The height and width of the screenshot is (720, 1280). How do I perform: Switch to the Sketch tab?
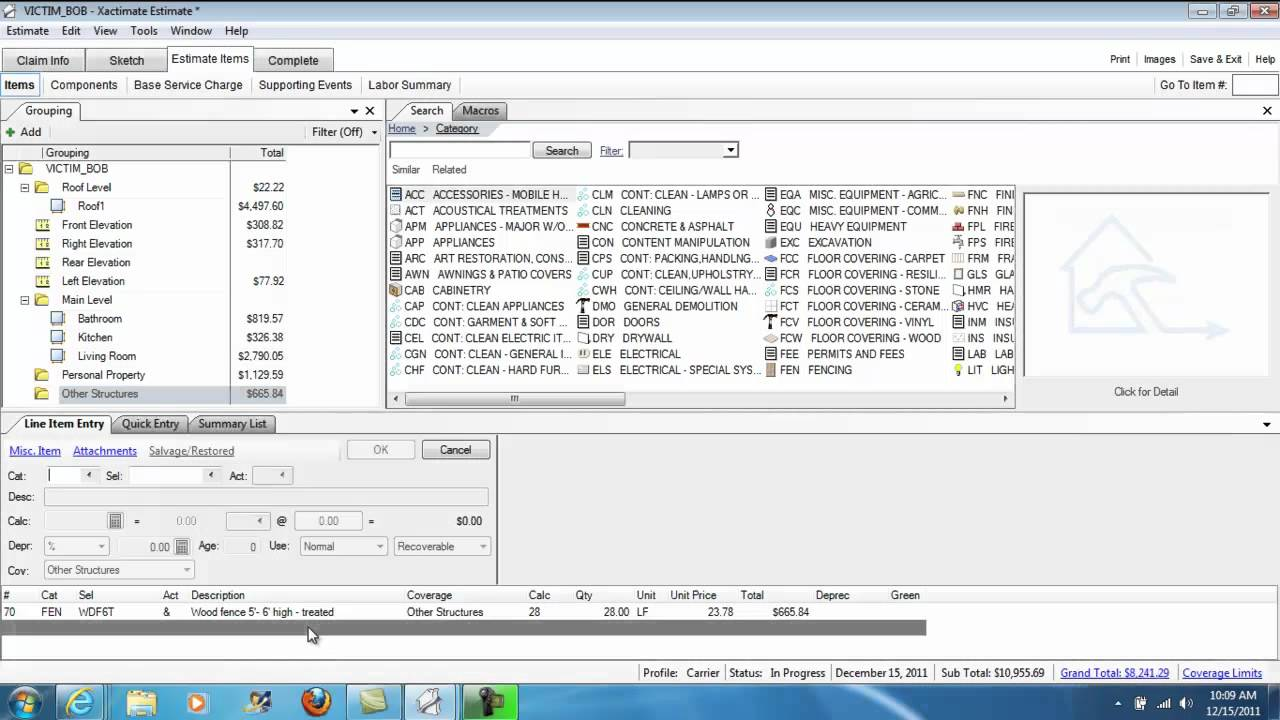point(127,60)
